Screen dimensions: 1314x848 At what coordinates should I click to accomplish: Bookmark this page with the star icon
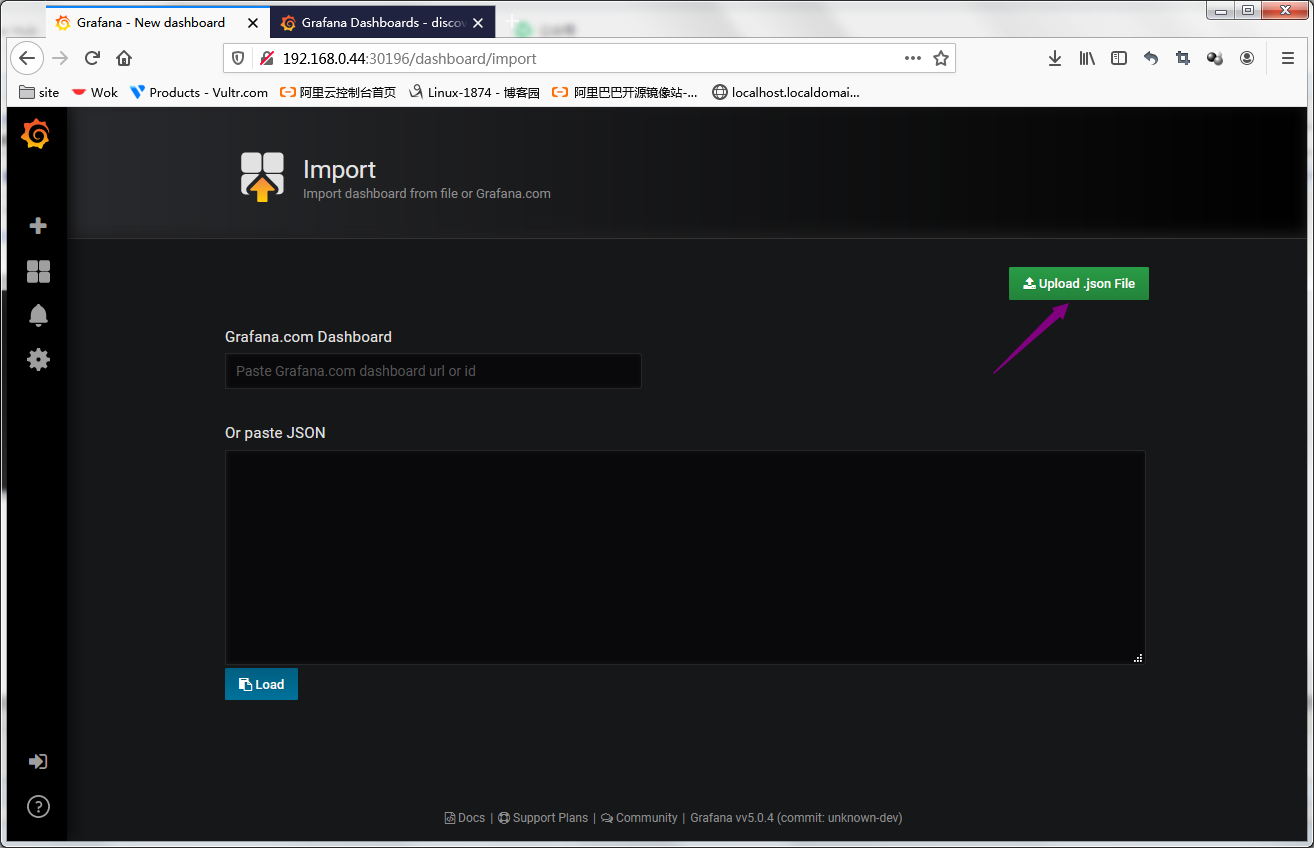pos(941,58)
